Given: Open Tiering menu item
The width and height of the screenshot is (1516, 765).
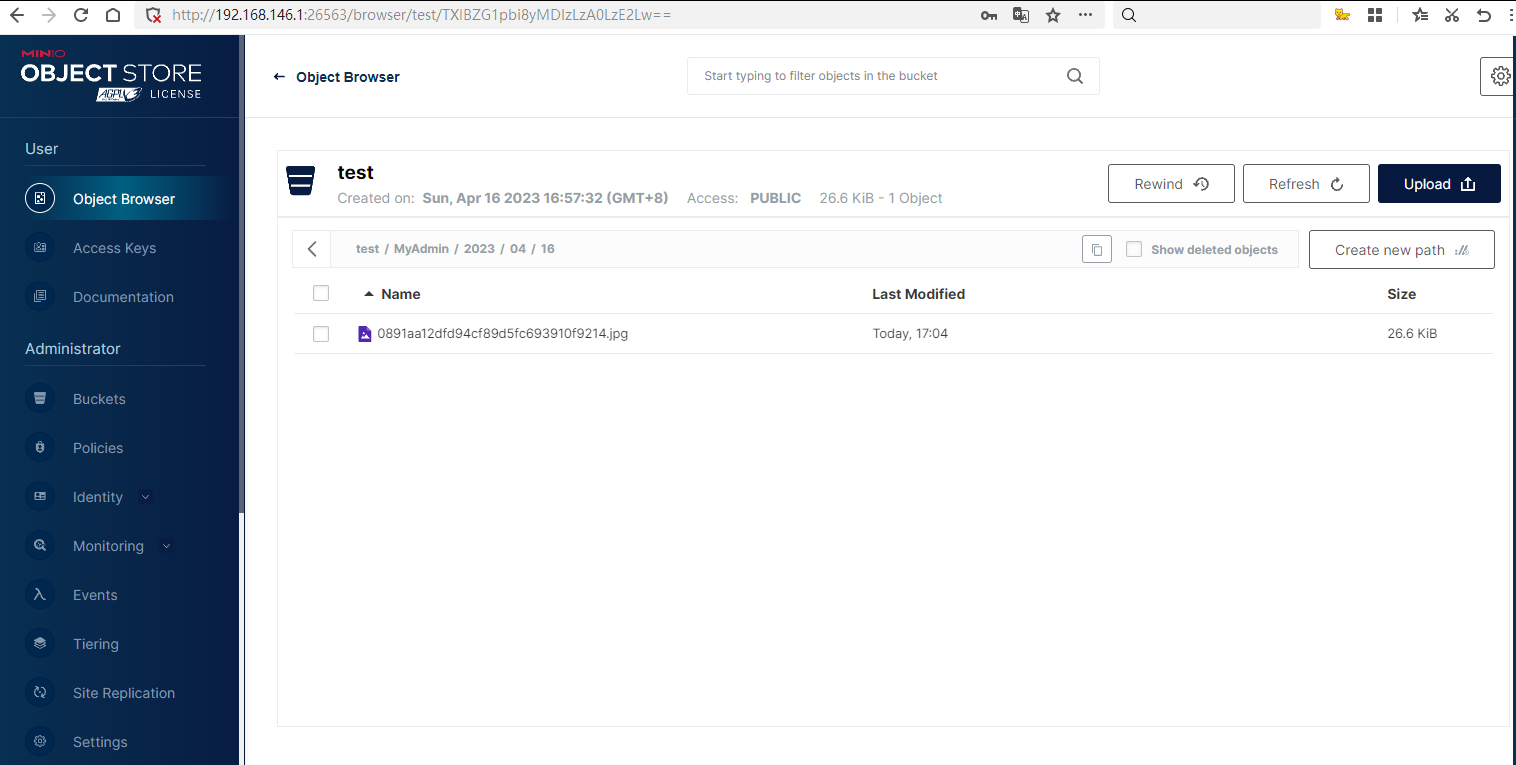Looking at the screenshot, I should 96,644.
